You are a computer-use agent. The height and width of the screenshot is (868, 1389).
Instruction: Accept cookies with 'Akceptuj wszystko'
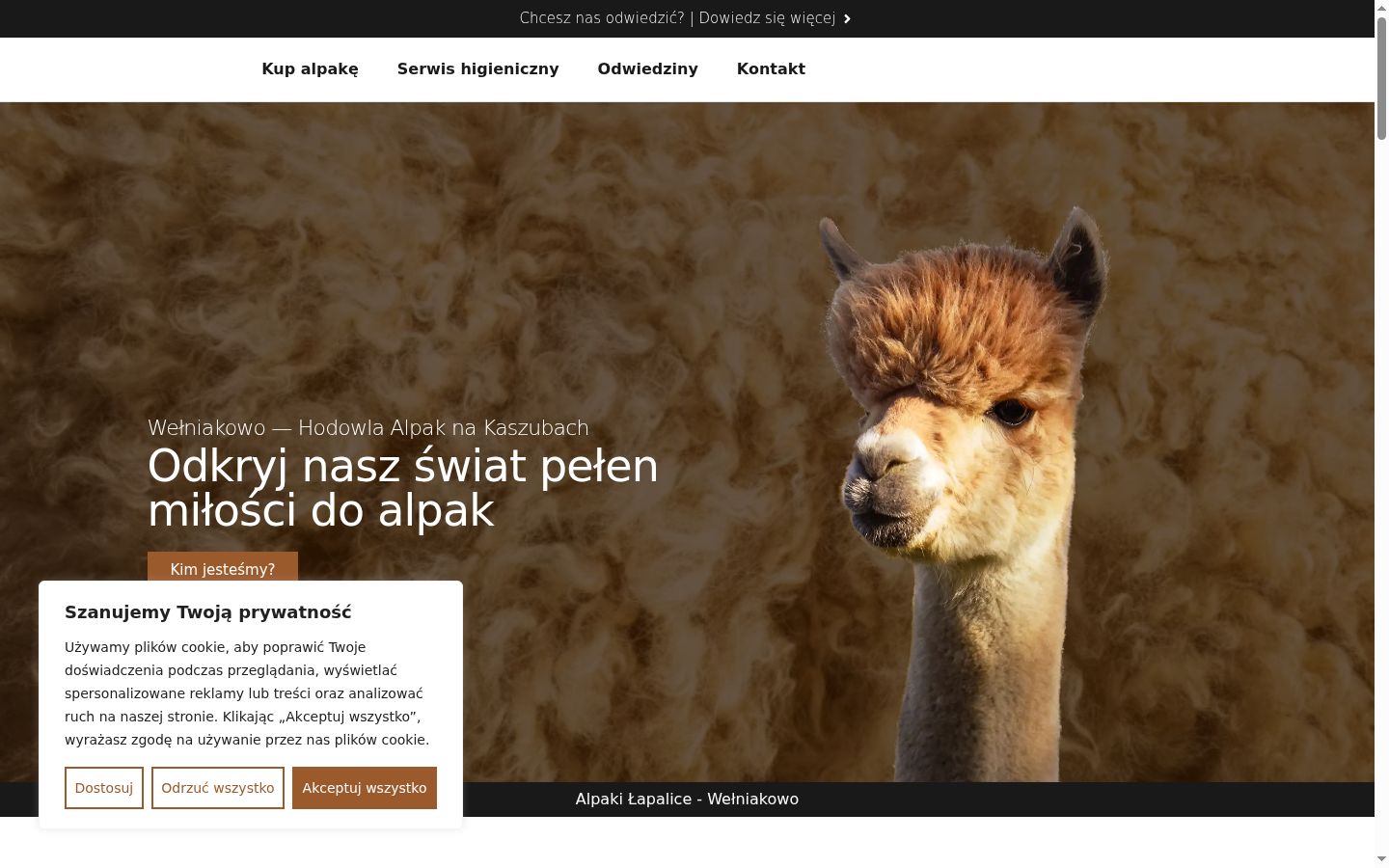(365, 788)
